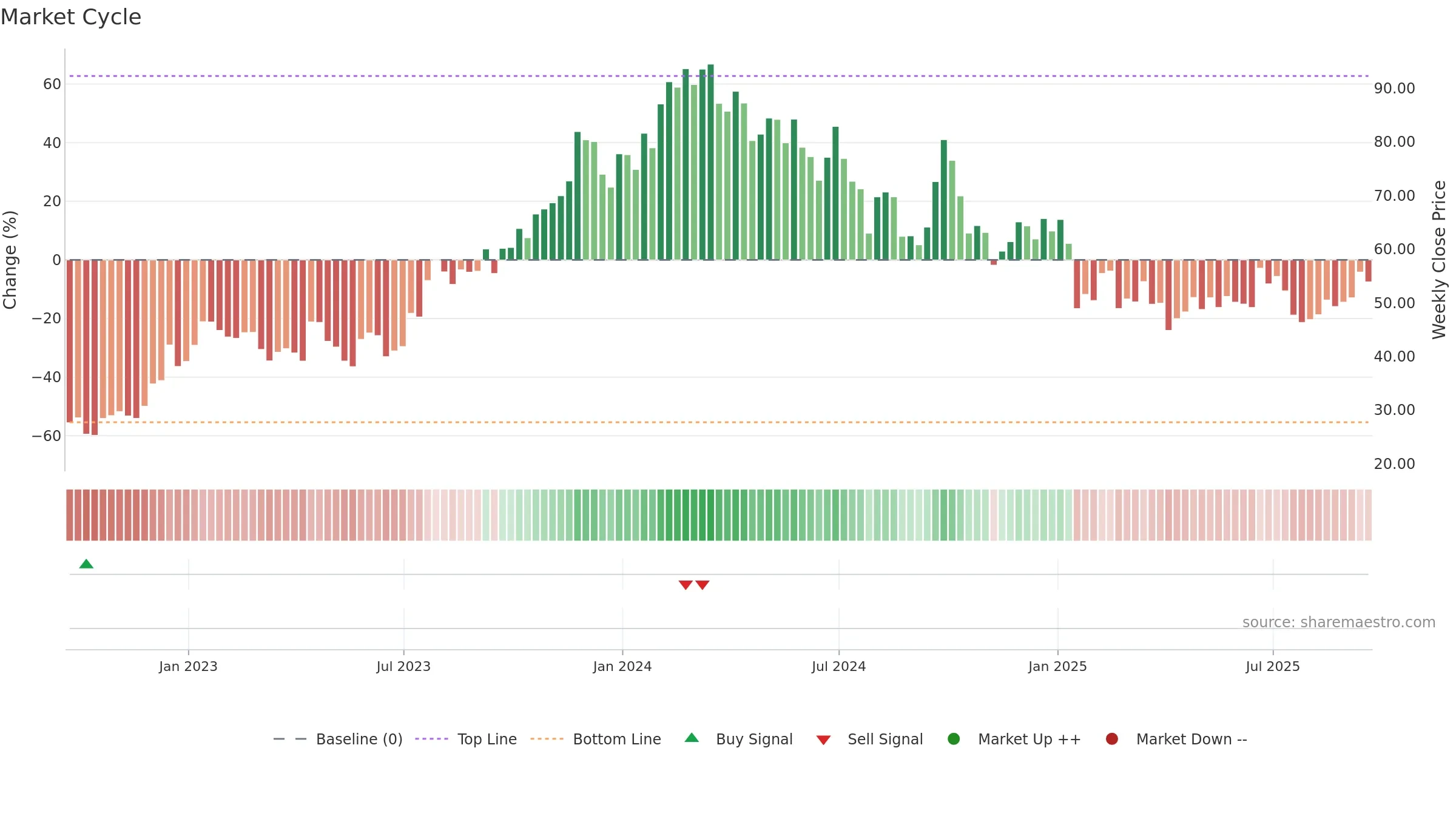Viewport: 1456px width, 819px height.
Task: Click the Weekly Close Price axis title
Action: [1439, 260]
